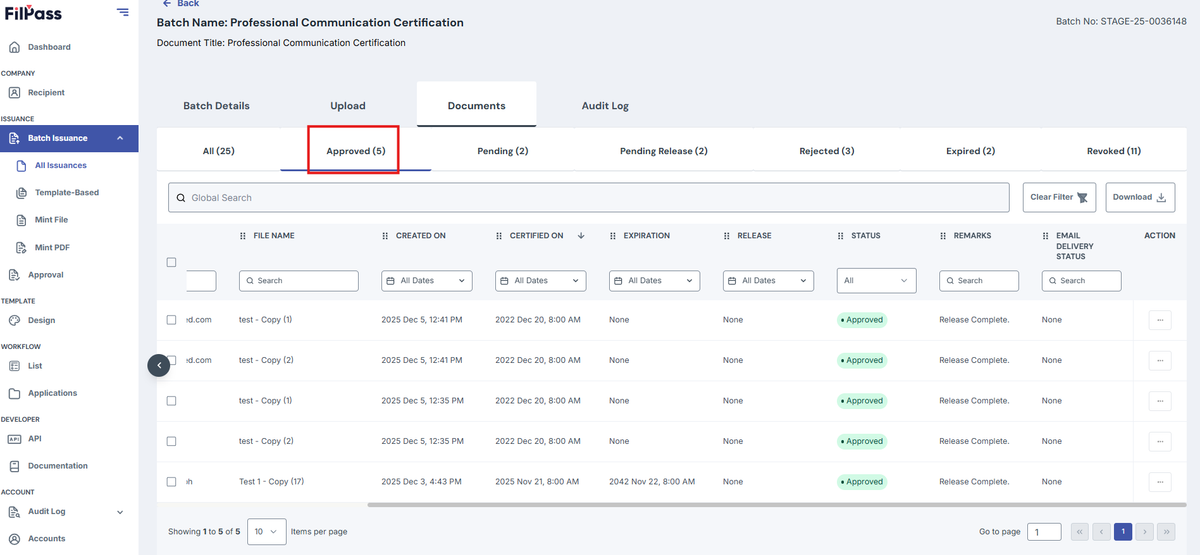The height and width of the screenshot is (555, 1200).
Task: Check the first test - Copy (1) row
Action: (171, 320)
